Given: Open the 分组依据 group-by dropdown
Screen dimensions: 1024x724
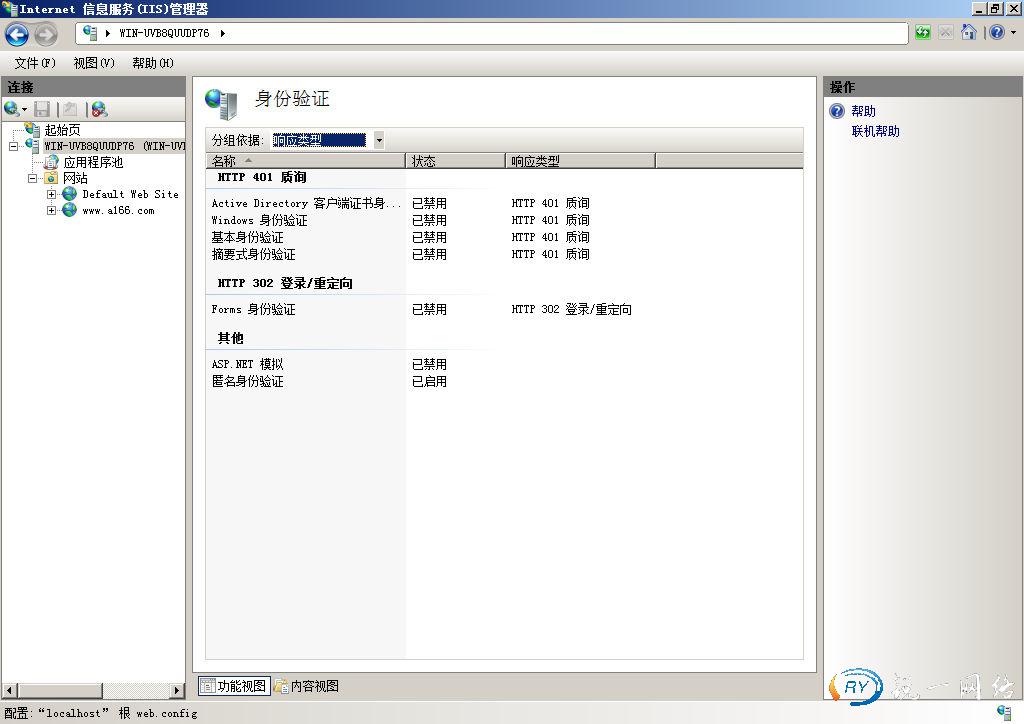Looking at the screenshot, I should coord(378,141).
